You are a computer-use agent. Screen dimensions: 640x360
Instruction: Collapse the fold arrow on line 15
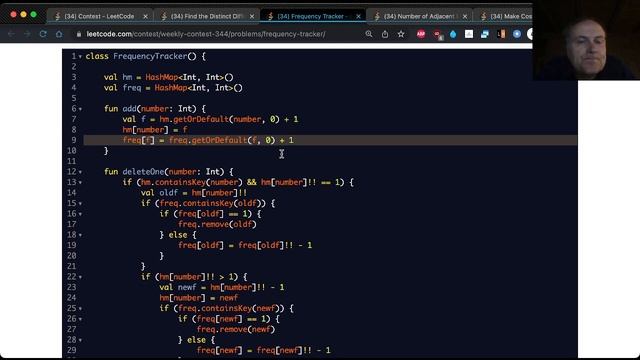(x=80, y=204)
